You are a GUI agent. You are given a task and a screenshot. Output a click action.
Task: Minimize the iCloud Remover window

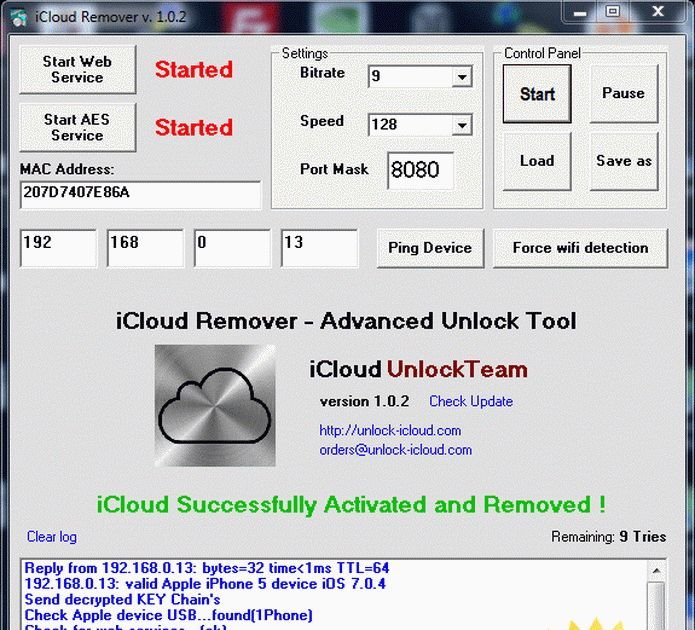pyautogui.click(x=580, y=12)
